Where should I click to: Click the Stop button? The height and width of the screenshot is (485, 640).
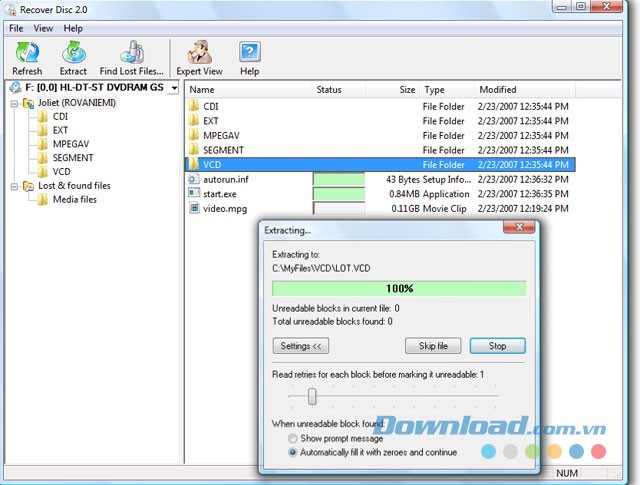[x=498, y=346]
